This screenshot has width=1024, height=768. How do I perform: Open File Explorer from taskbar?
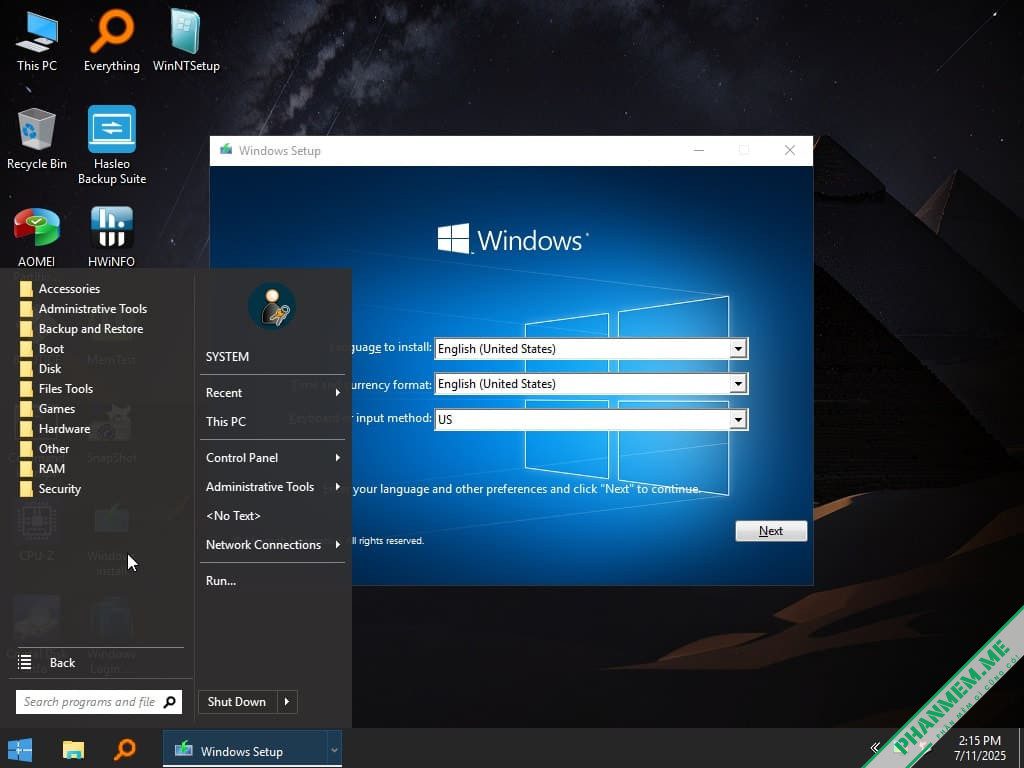coord(73,749)
